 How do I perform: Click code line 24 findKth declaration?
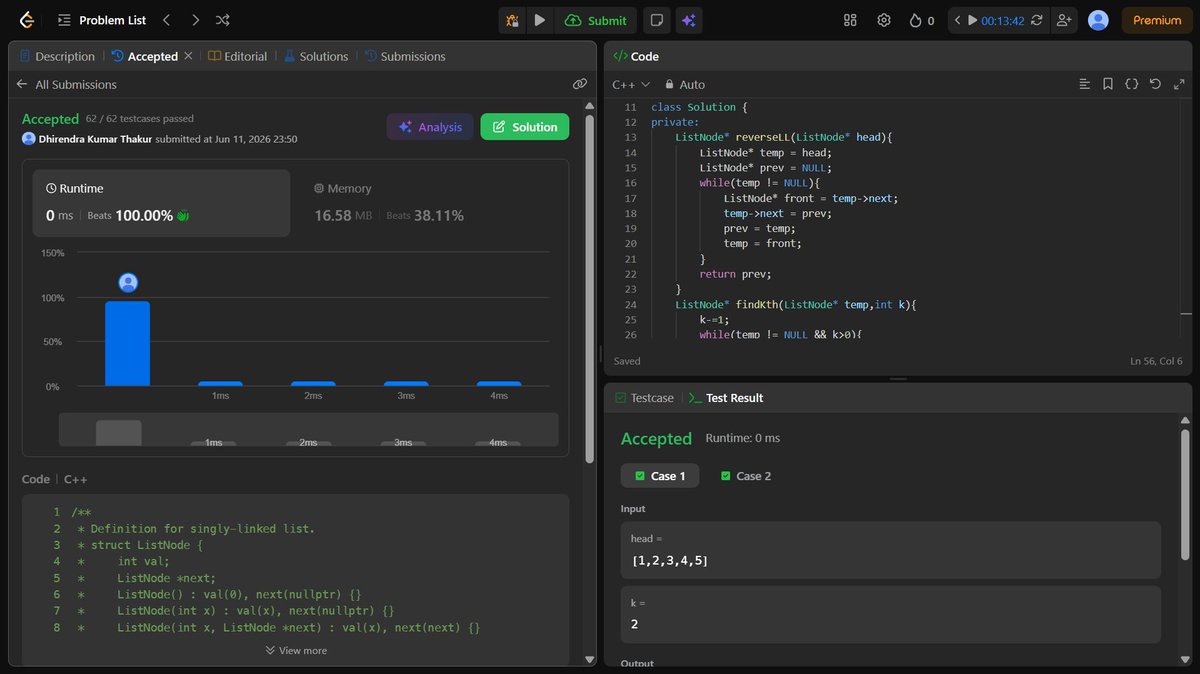tap(795, 304)
